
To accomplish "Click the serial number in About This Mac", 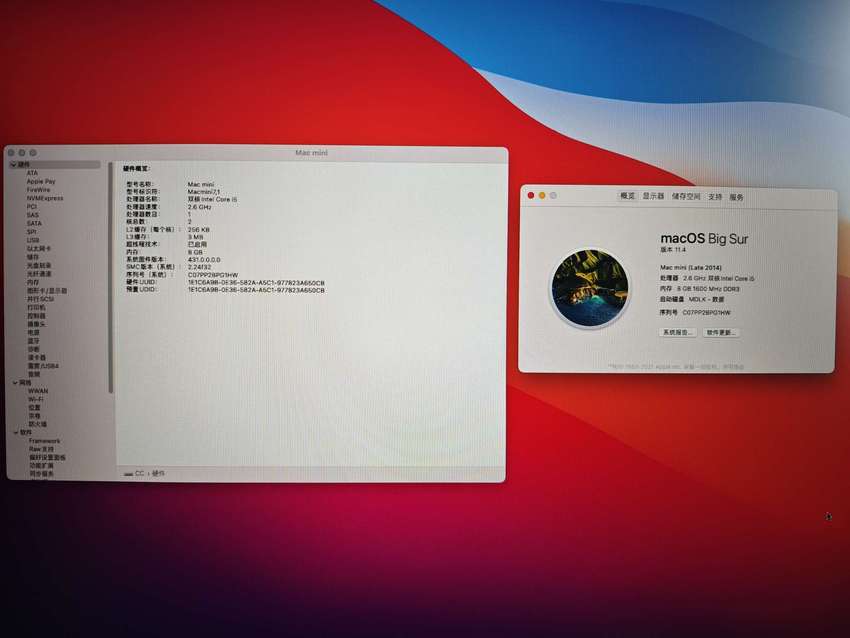I will click(x=706, y=313).
